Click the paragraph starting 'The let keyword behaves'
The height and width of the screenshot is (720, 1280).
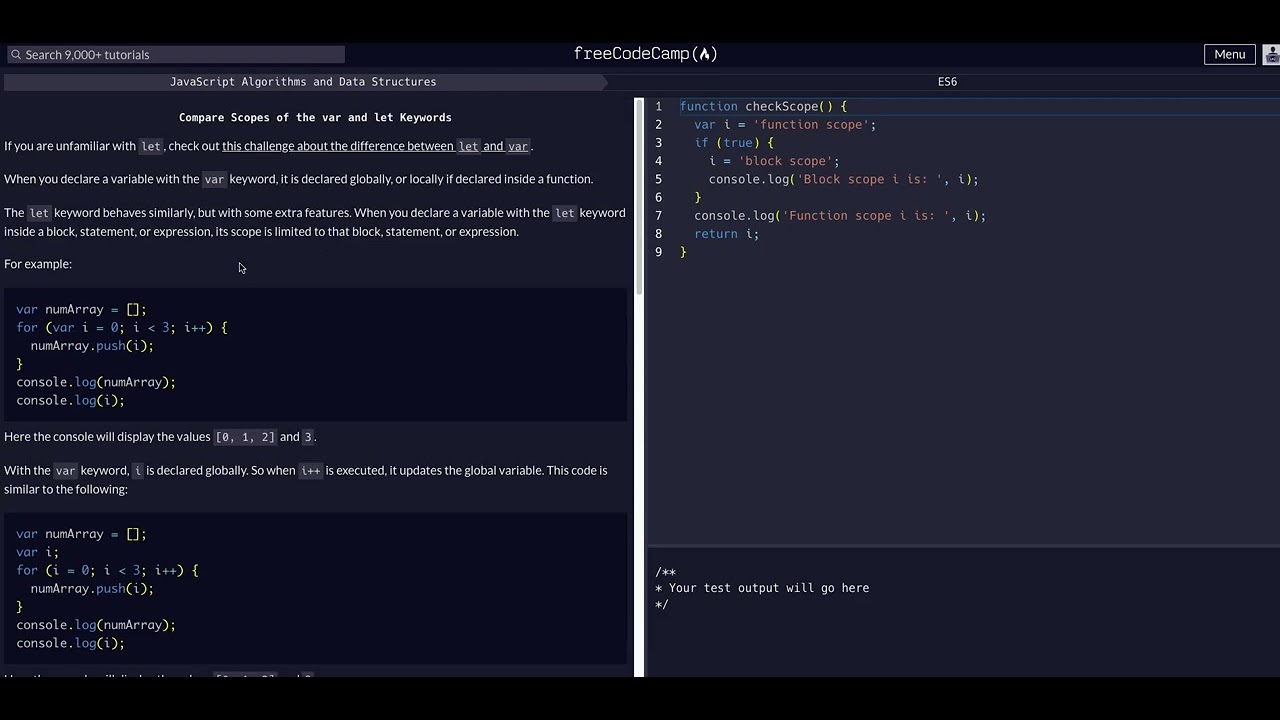point(315,222)
